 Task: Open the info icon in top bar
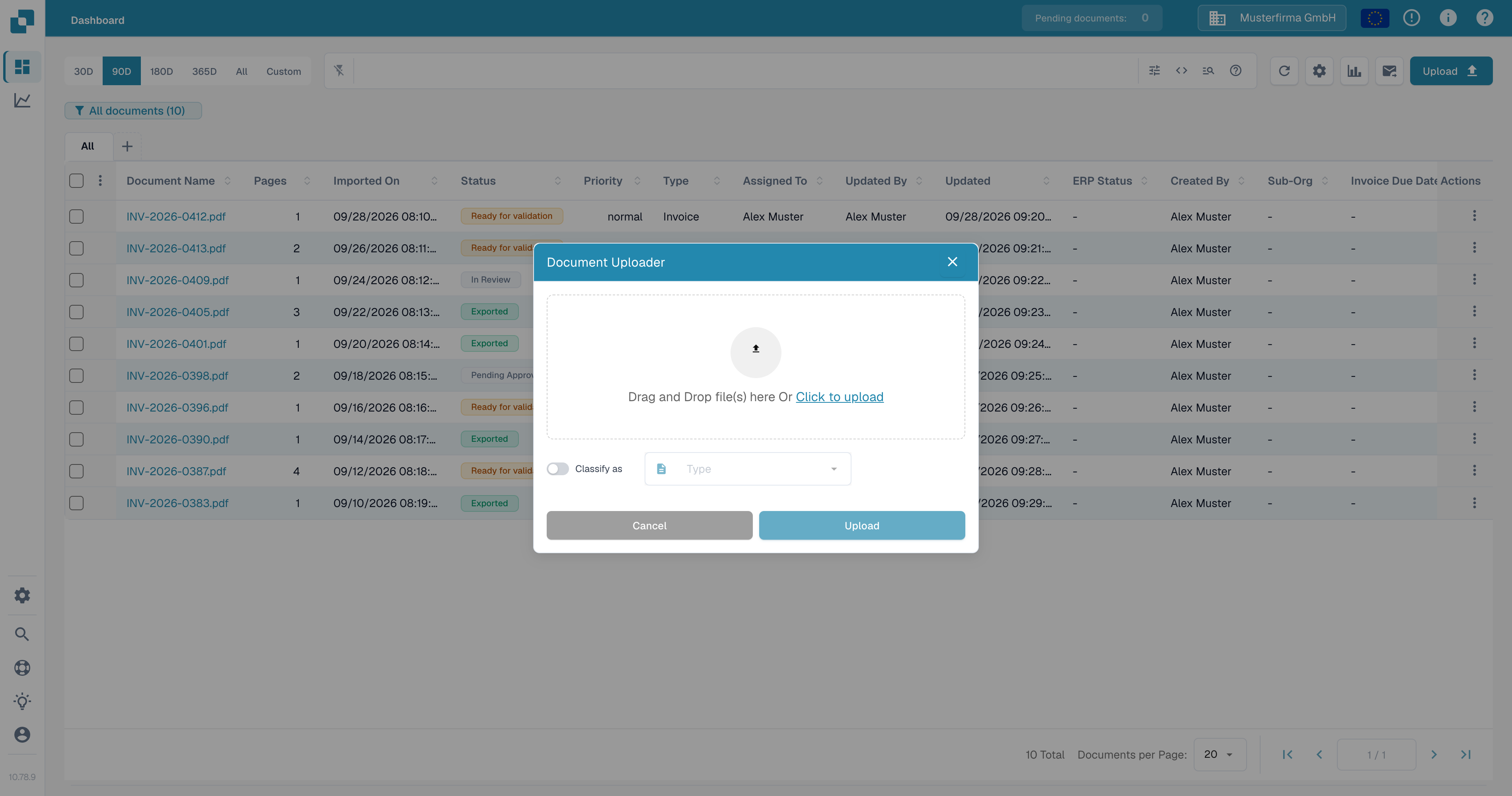pyautogui.click(x=1448, y=18)
